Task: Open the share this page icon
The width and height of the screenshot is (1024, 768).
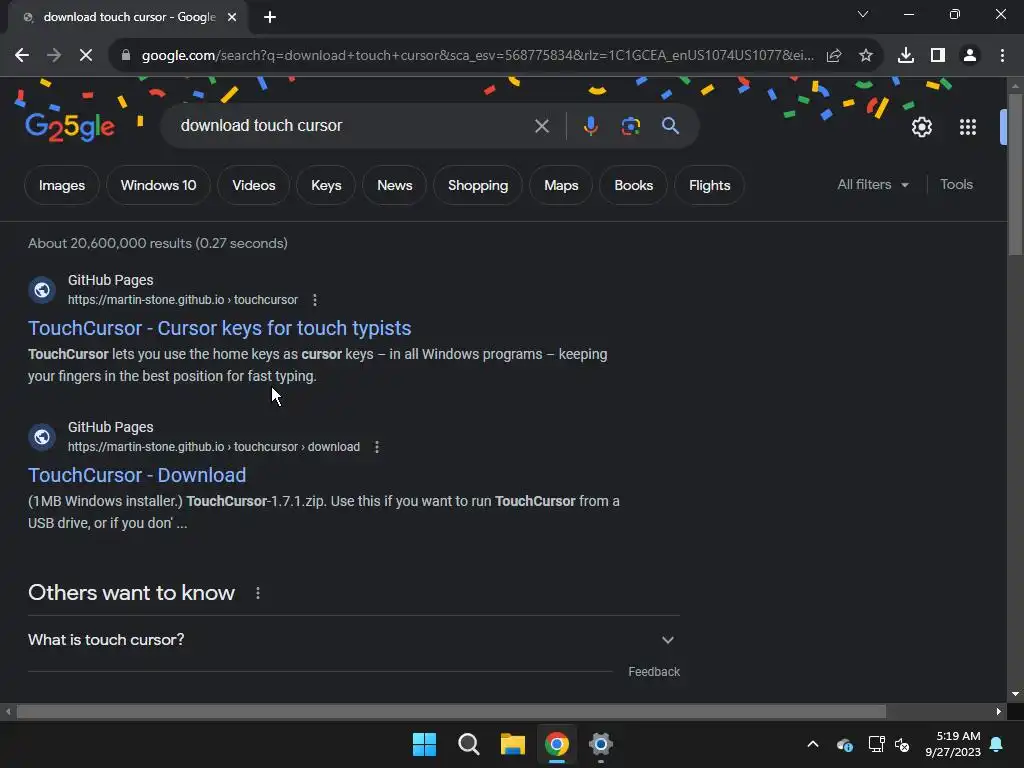Action: (834, 56)
